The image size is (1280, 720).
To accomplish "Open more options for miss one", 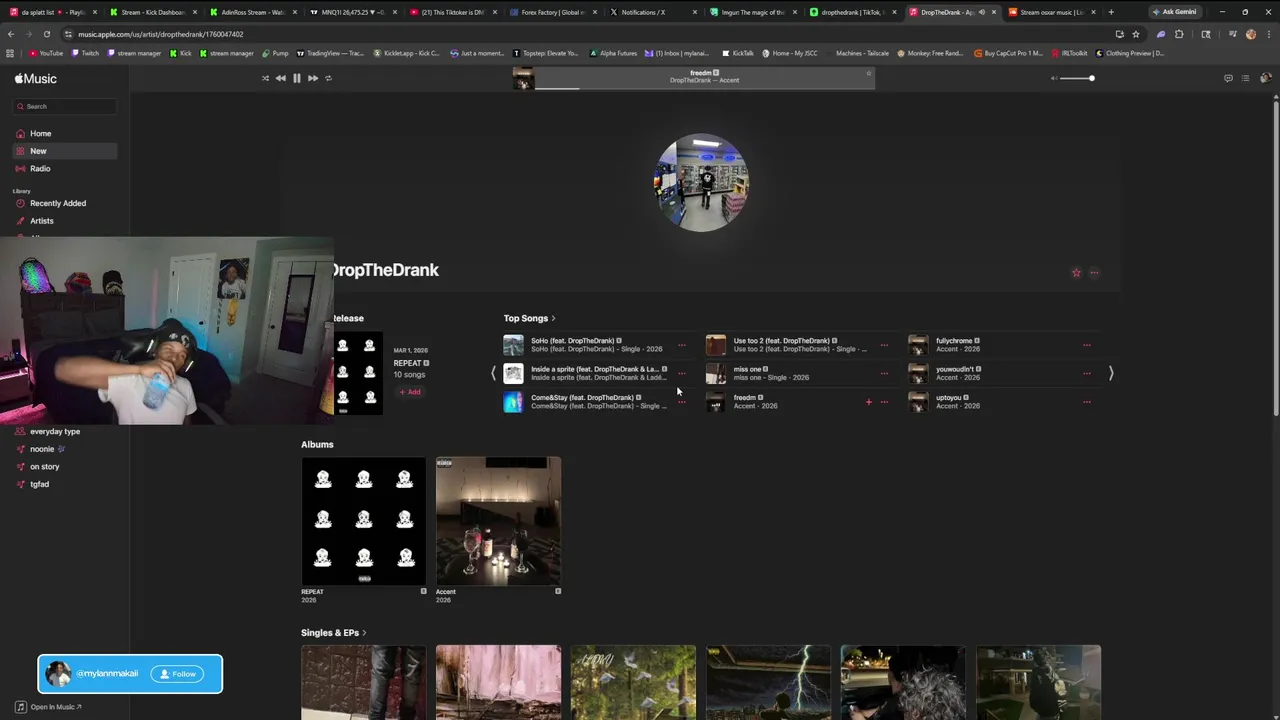I will tap(884, 374).
